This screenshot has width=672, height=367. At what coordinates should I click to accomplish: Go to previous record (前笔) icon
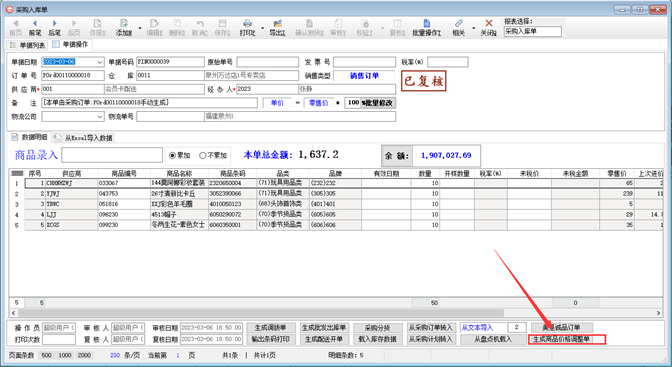point(35,24)
